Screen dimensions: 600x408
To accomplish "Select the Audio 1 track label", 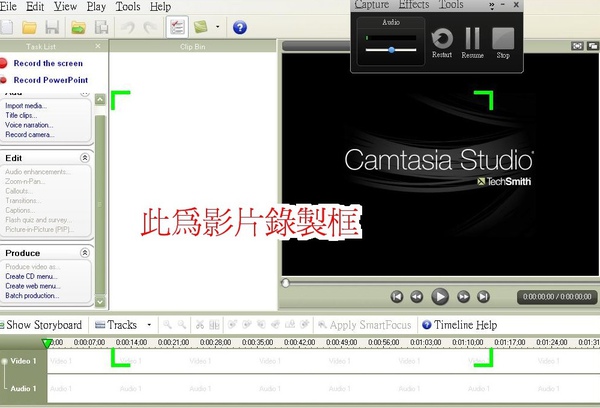I will coord(23,388).
